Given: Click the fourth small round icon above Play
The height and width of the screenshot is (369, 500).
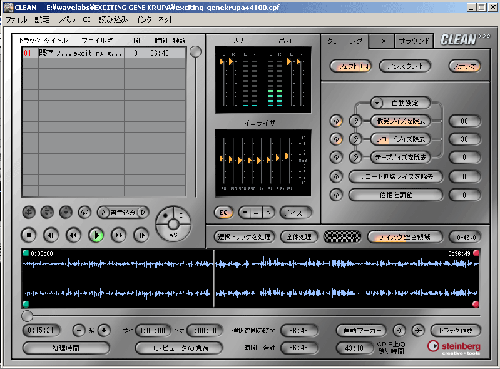Looking at the screenshot, I should (x=84, y=212).
